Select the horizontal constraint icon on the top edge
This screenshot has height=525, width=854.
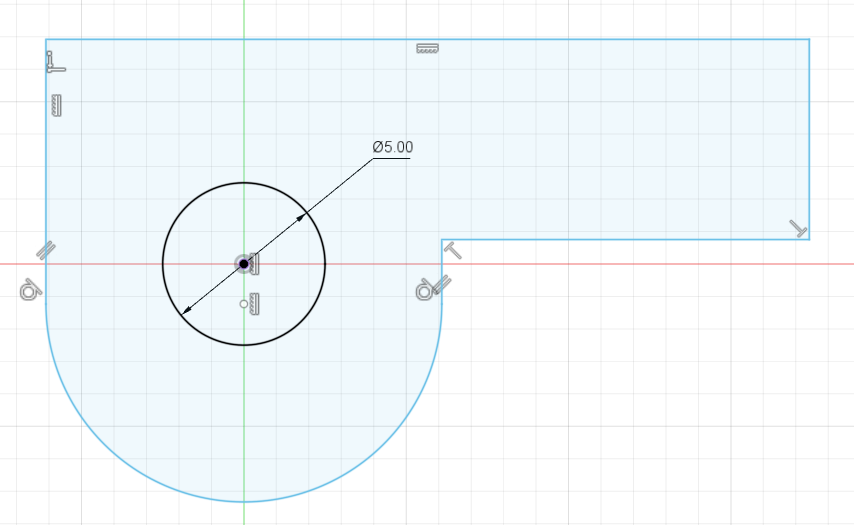point(427,48)
